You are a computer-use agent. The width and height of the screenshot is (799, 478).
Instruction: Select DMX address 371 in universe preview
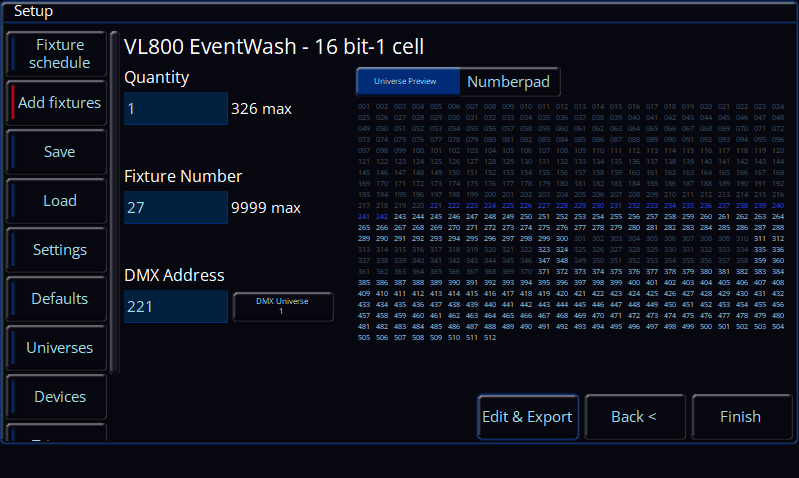pos(544,272)
